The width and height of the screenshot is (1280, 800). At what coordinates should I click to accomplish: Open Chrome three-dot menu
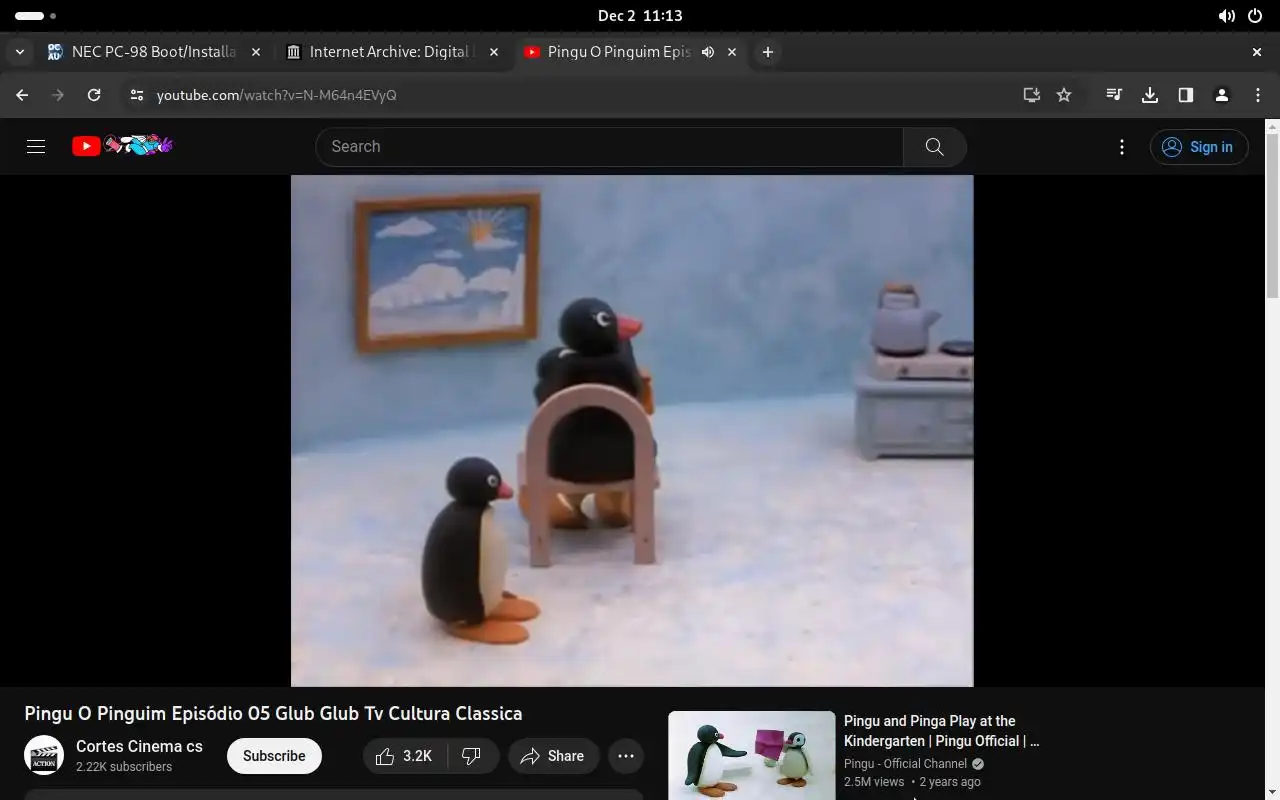[x=1258, y=95]
